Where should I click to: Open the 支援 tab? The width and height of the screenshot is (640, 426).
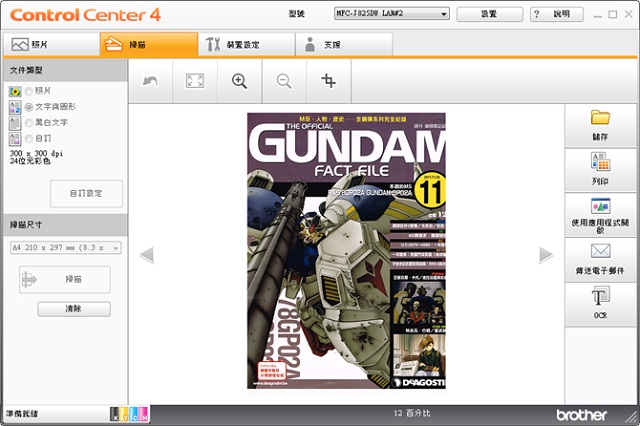(x=344, y=44)
